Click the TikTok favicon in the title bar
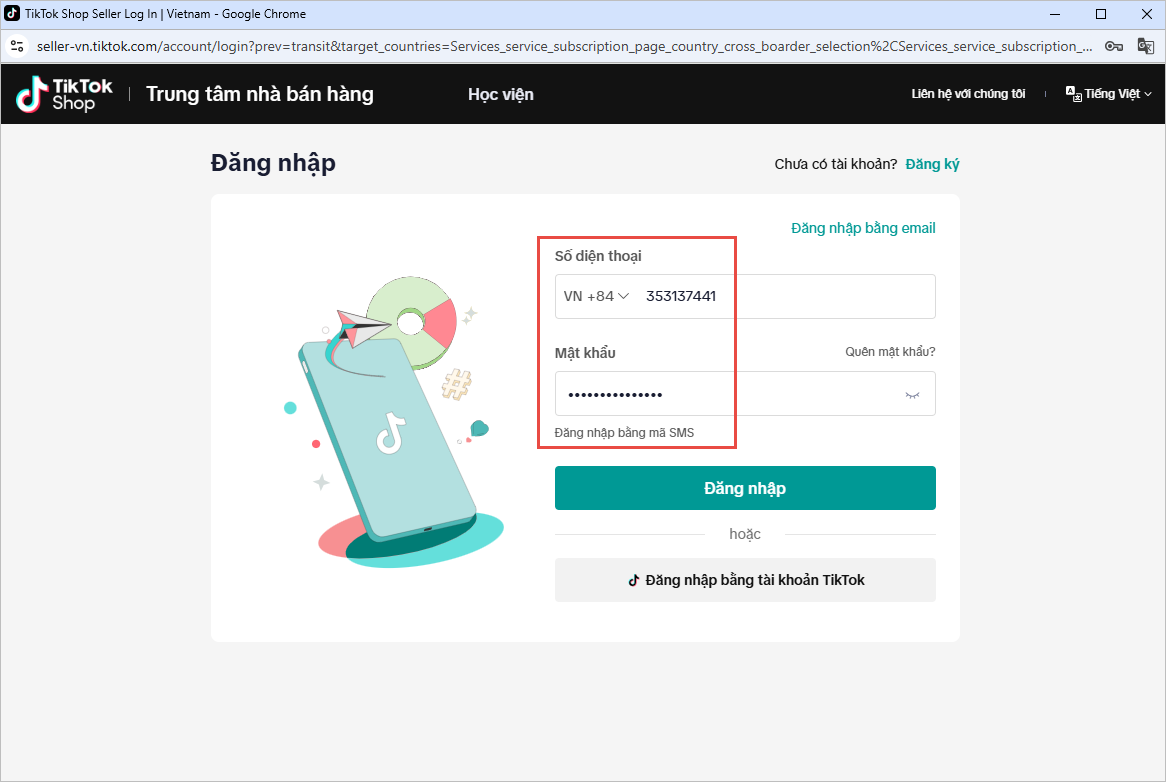 coord(12,13)
